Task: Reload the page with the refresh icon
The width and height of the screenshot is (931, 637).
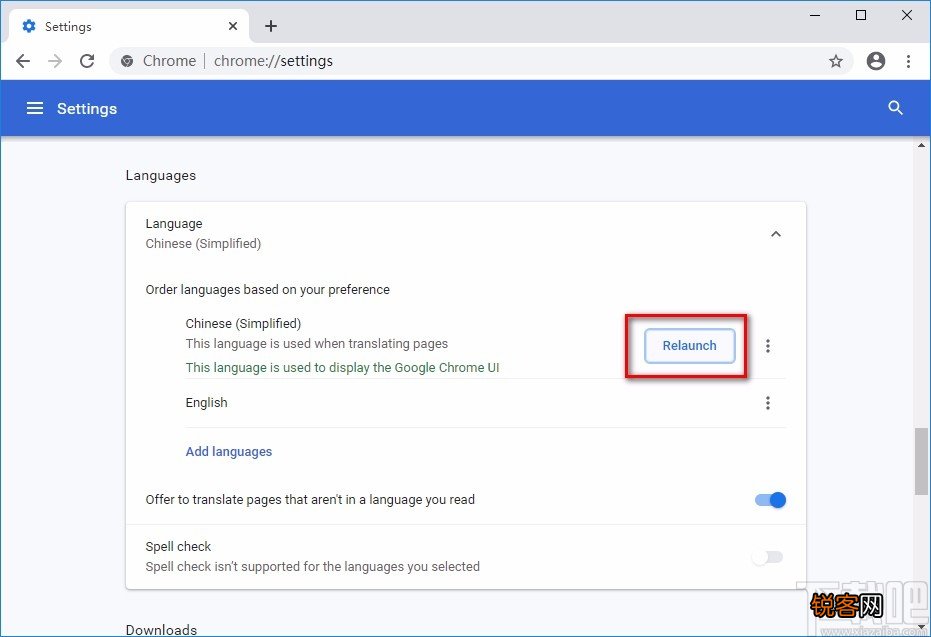Action: (87, 61)
